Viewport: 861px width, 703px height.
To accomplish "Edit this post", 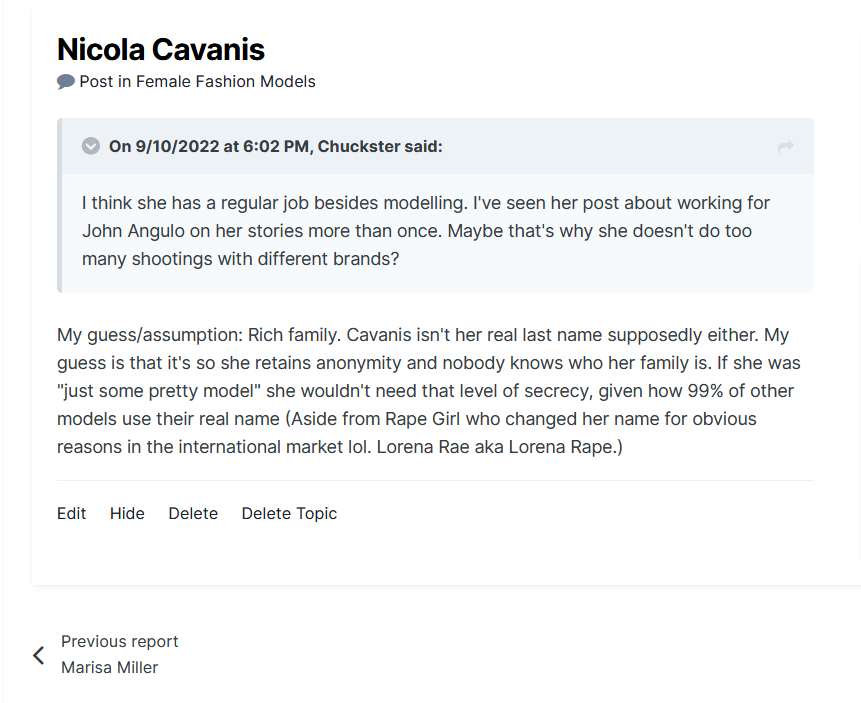I will (72, 513).
